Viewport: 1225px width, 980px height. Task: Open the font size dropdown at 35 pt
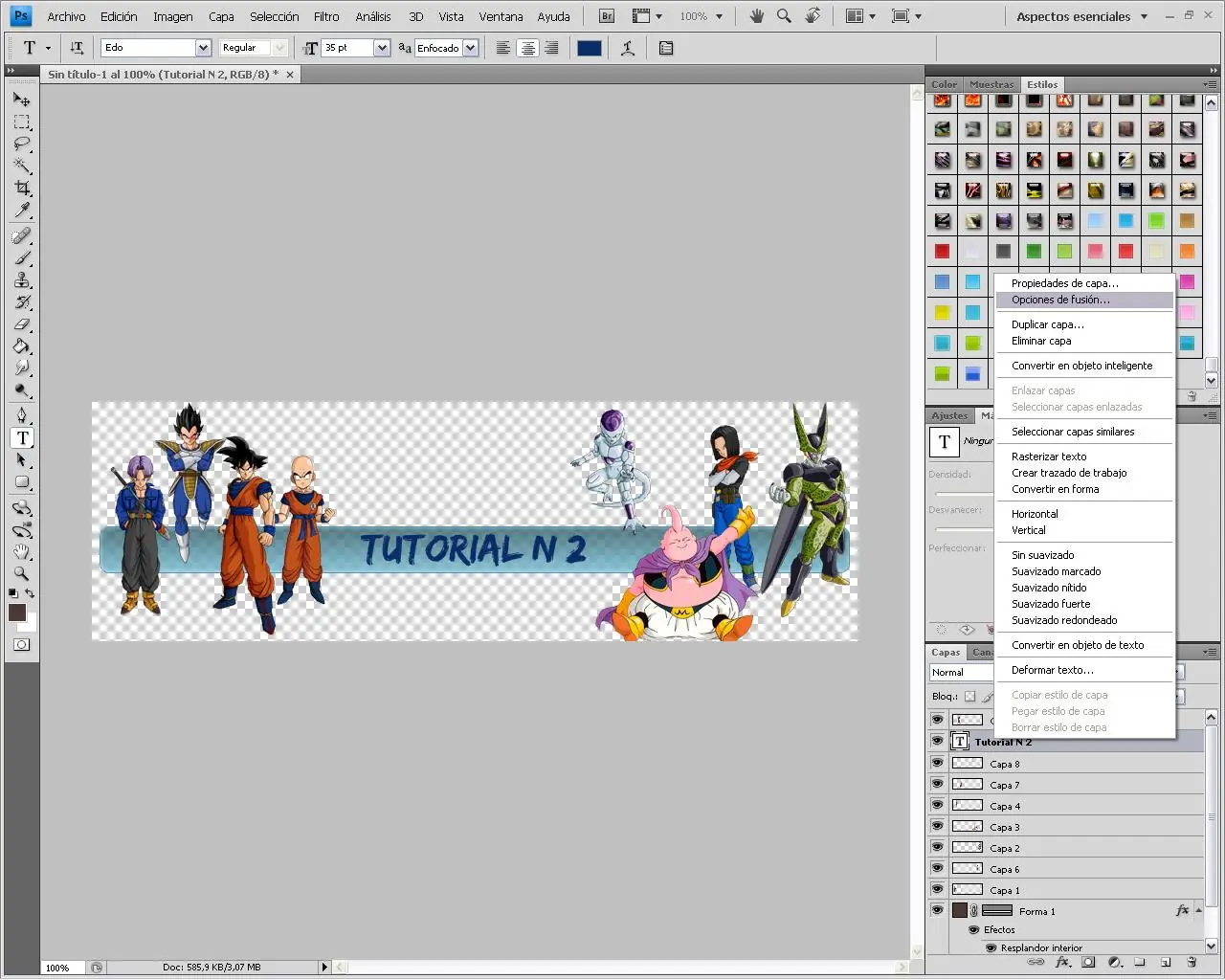coord(382,48)
